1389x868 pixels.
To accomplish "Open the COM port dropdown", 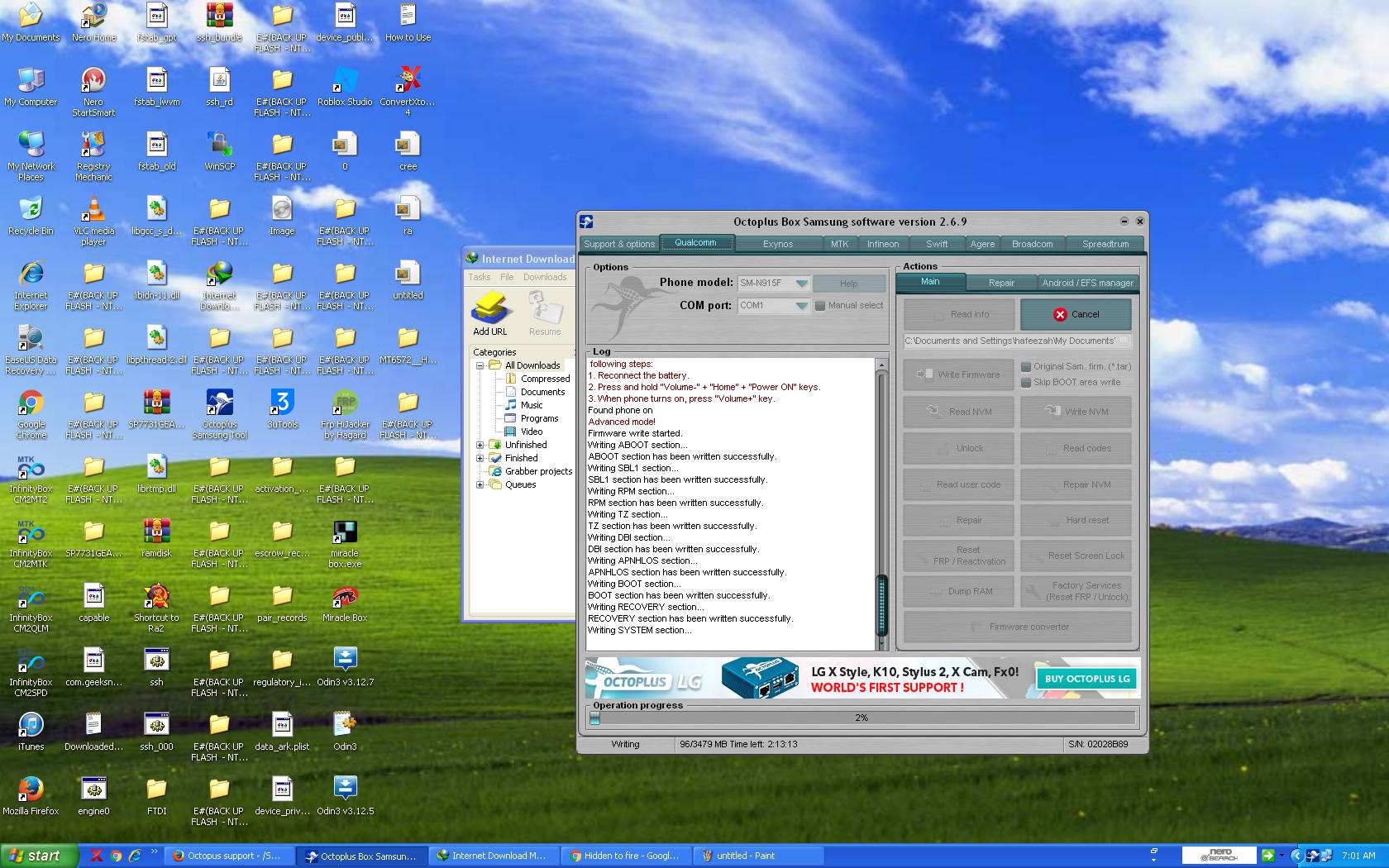I will [801, 306].
